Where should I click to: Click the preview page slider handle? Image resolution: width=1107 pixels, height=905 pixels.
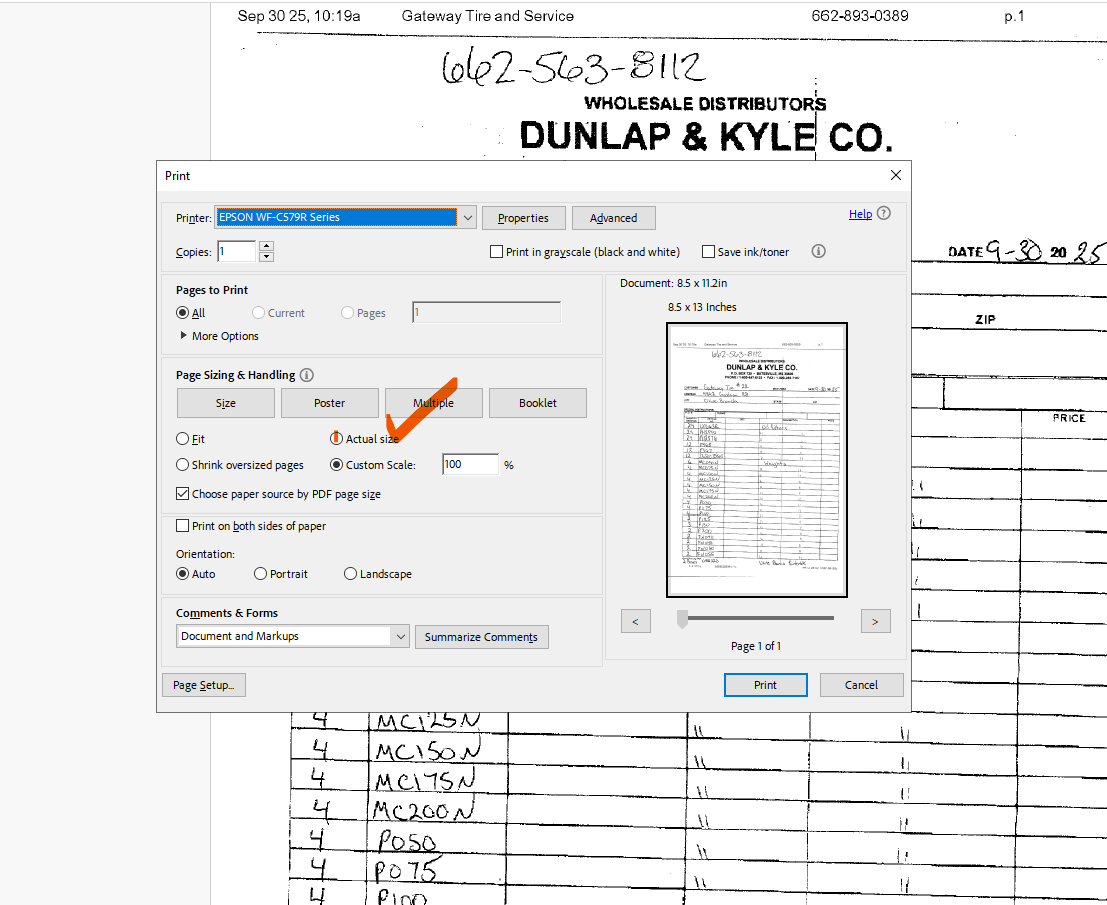coord(682,619)
